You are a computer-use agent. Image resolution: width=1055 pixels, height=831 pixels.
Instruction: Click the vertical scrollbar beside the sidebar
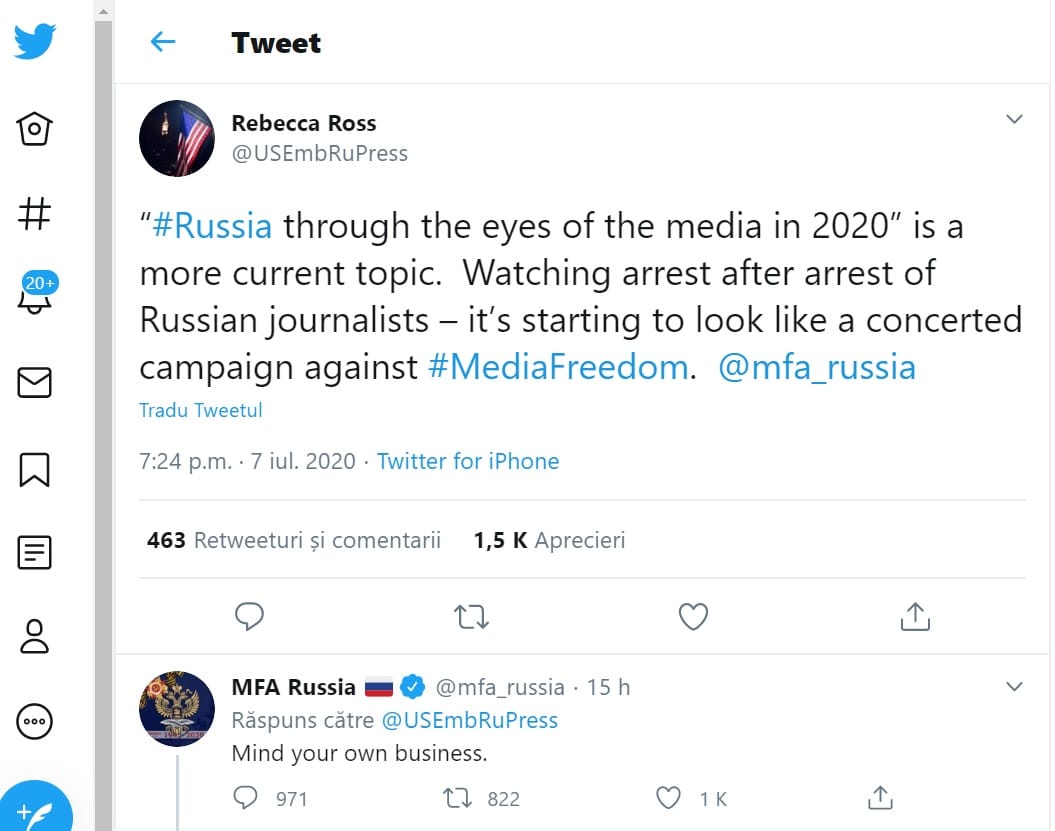tap(103, 417)
